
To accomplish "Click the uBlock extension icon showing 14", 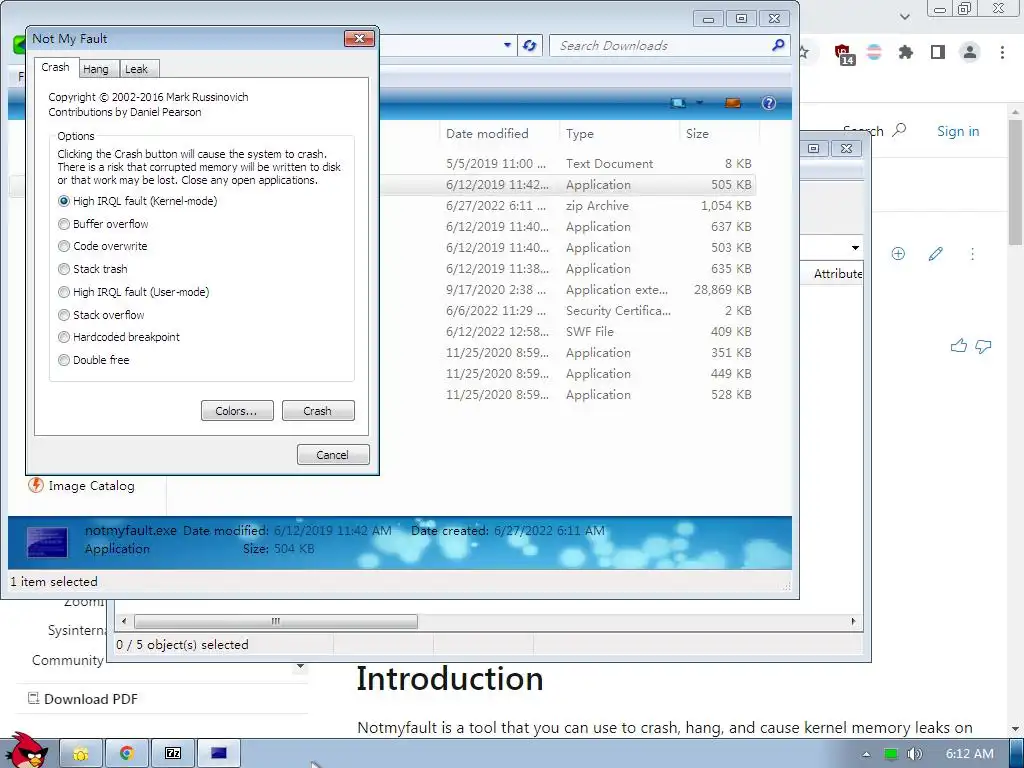I will click(844, 54).
